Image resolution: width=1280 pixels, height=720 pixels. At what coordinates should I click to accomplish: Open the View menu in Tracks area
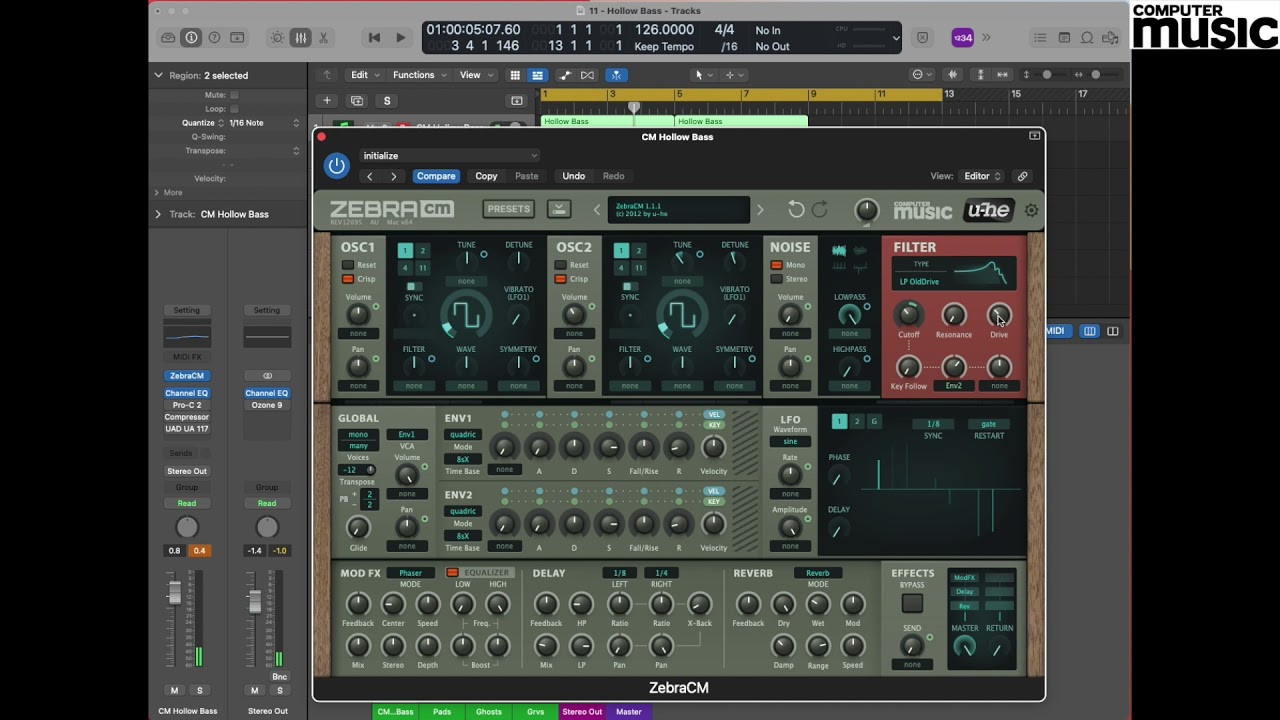[x=474, y=75]
